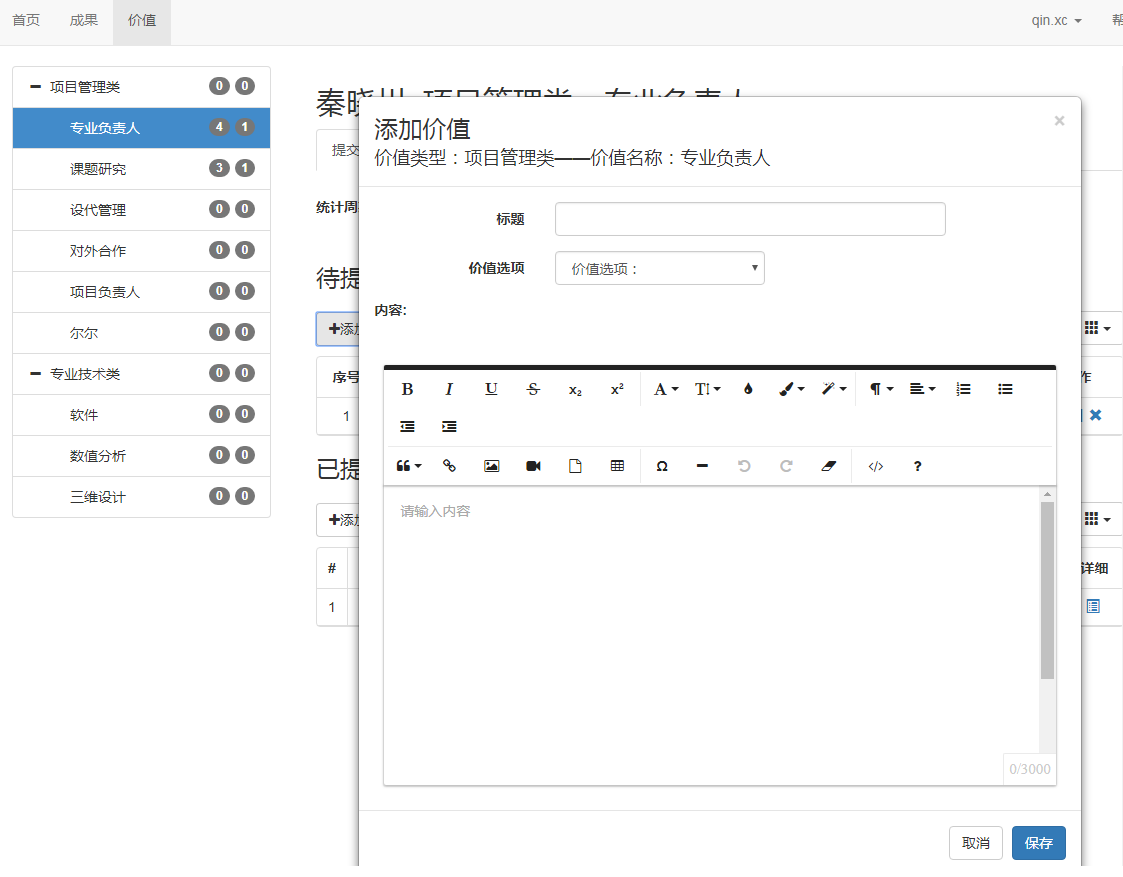Toggle superscript formatting
This screenshot has height=877, width=1123.
click(617, 389)
